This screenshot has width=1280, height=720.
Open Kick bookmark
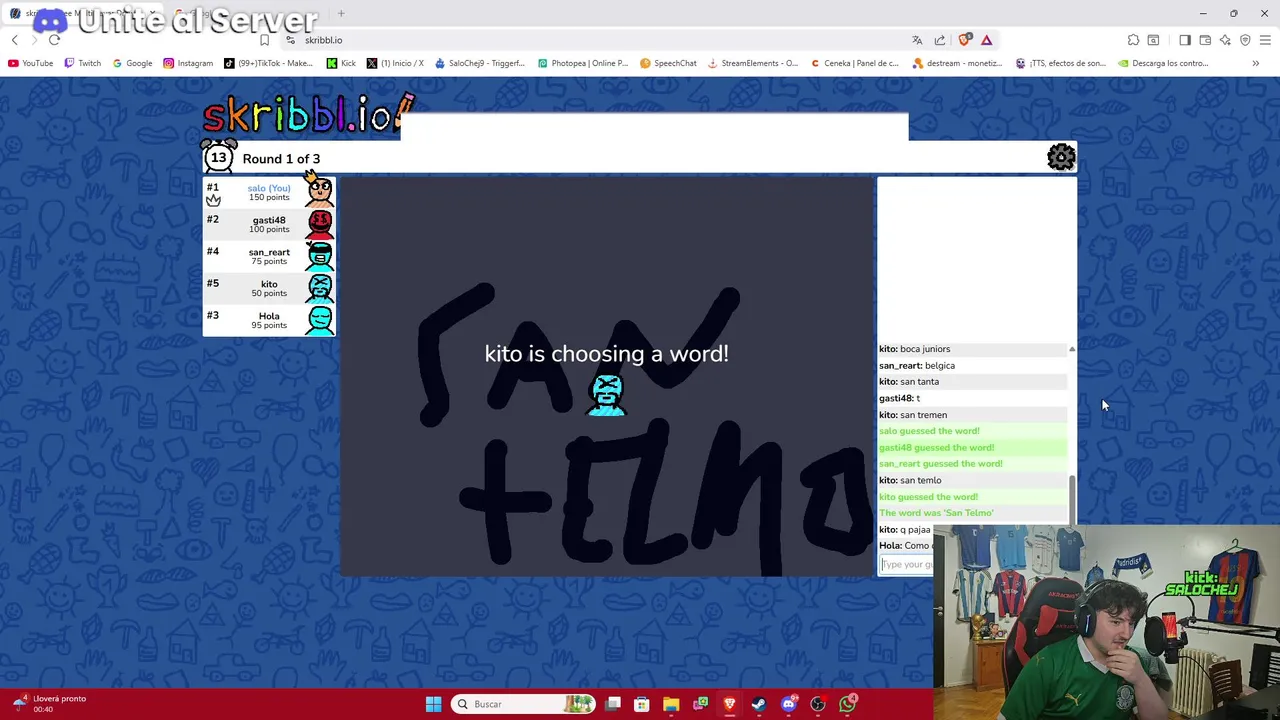(341, 63)
